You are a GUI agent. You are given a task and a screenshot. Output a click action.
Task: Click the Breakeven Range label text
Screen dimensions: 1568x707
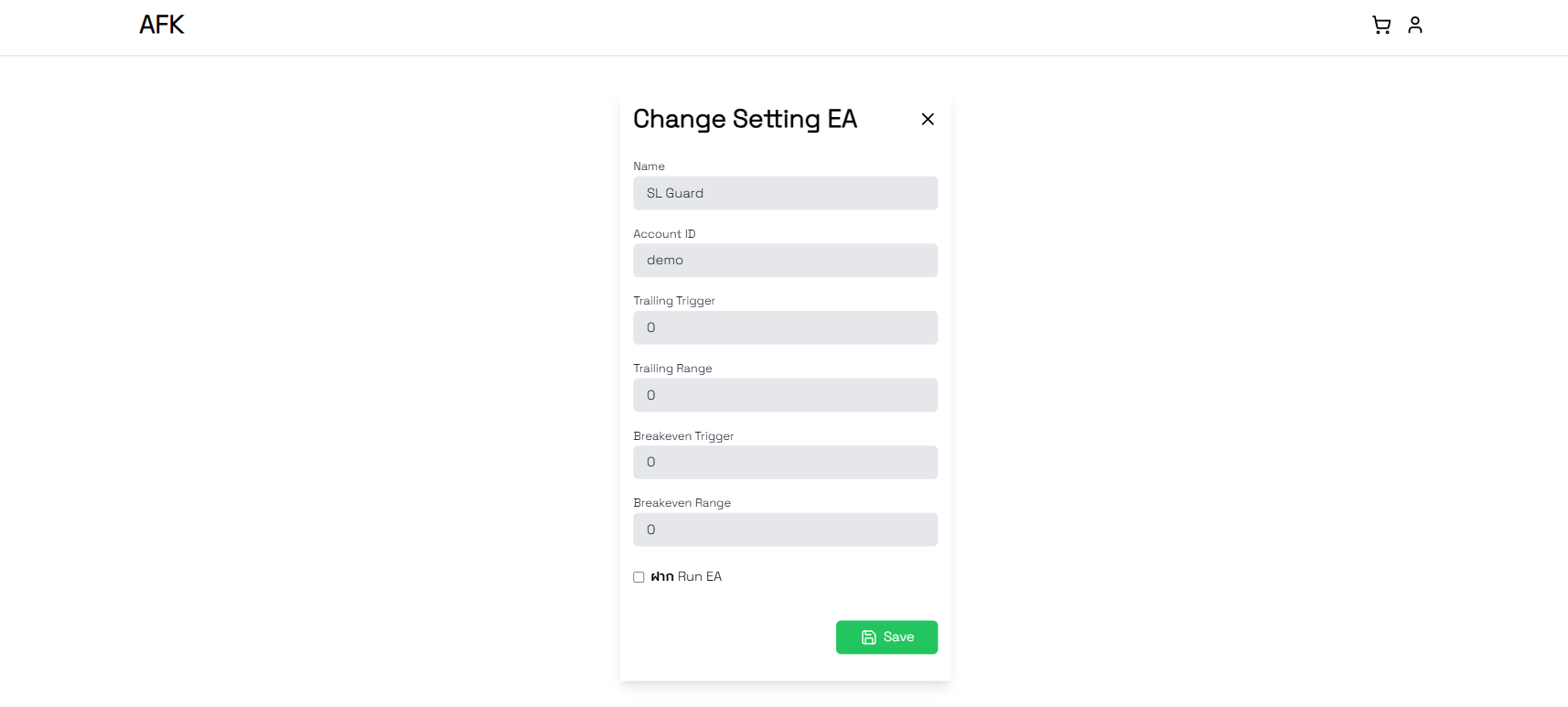pyautogui.click(x=682, y=503)
